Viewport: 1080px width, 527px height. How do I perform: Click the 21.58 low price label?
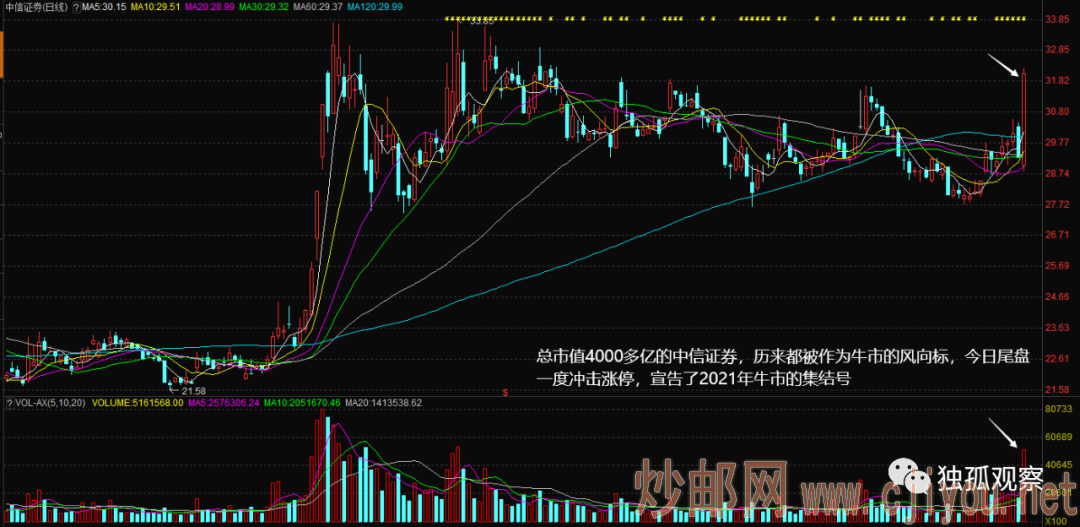[x=191, y=390]
